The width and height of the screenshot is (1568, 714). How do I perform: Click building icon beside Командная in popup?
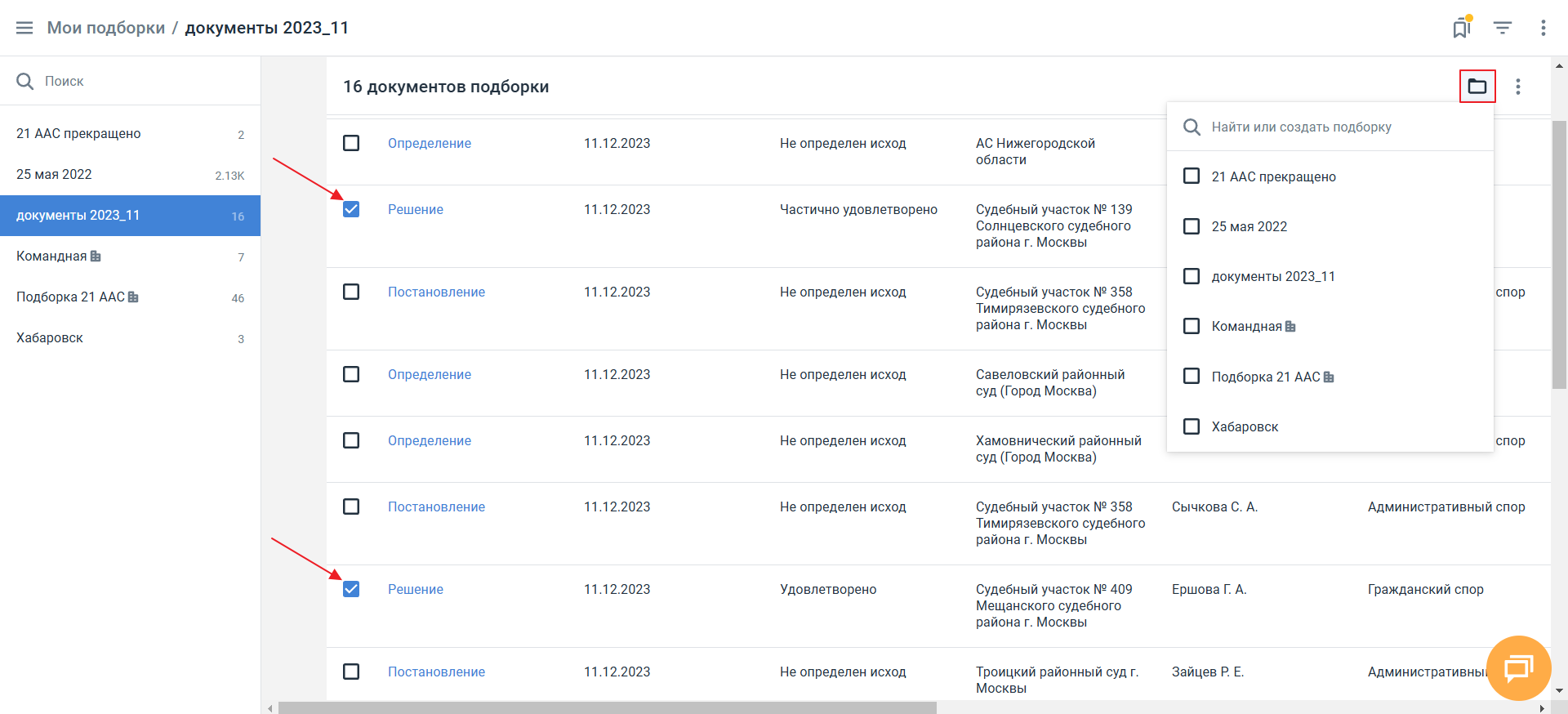[x=1290, y=326]
